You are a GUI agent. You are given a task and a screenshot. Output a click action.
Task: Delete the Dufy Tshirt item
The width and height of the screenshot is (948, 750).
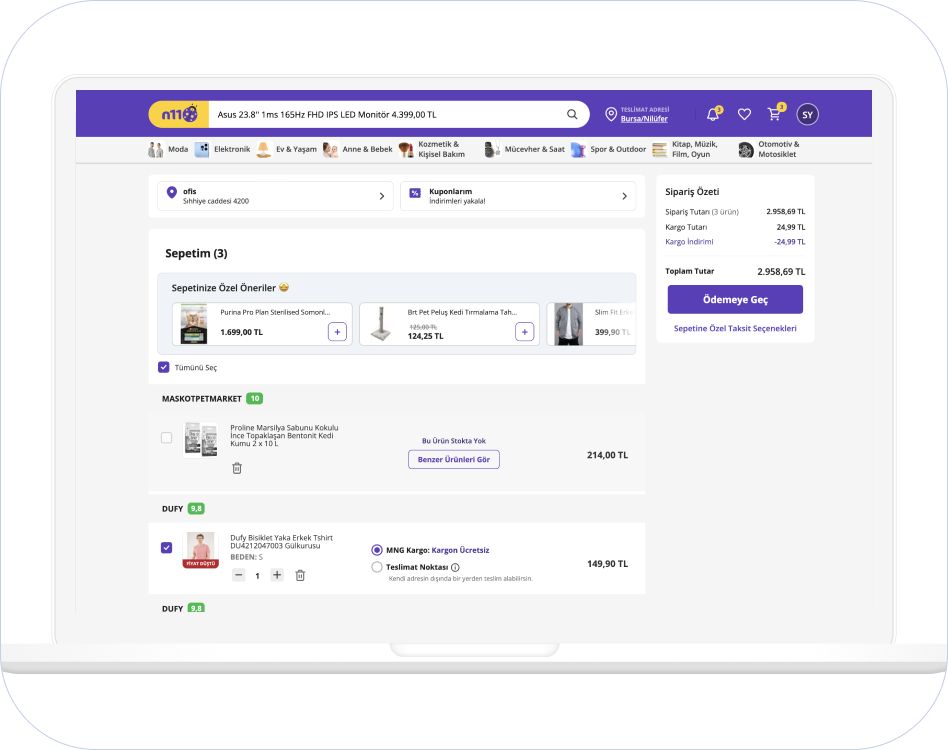pos(300,575)
